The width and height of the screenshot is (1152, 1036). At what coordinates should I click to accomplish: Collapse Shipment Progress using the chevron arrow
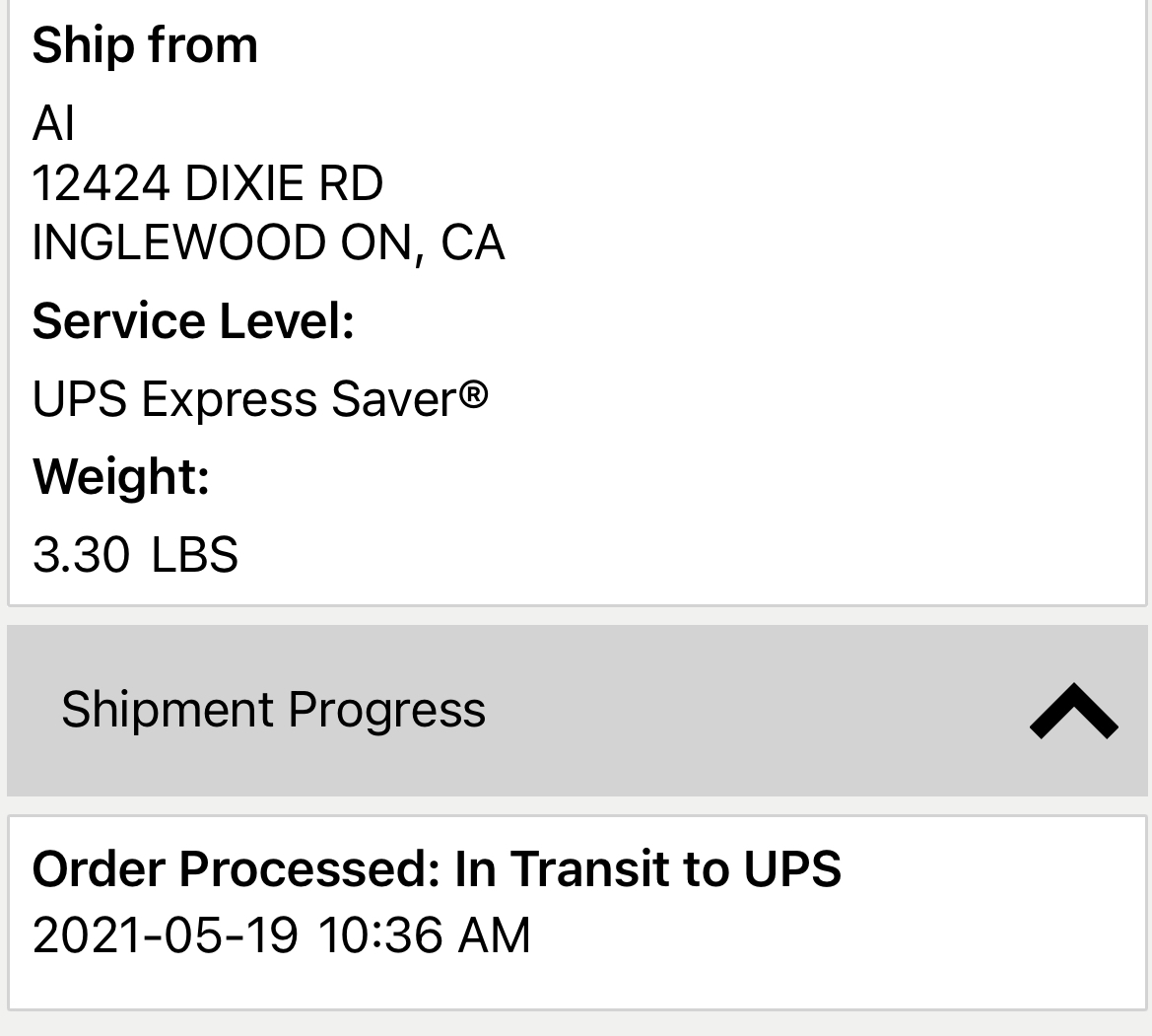pyautogui.click(x=1073, y=711)
